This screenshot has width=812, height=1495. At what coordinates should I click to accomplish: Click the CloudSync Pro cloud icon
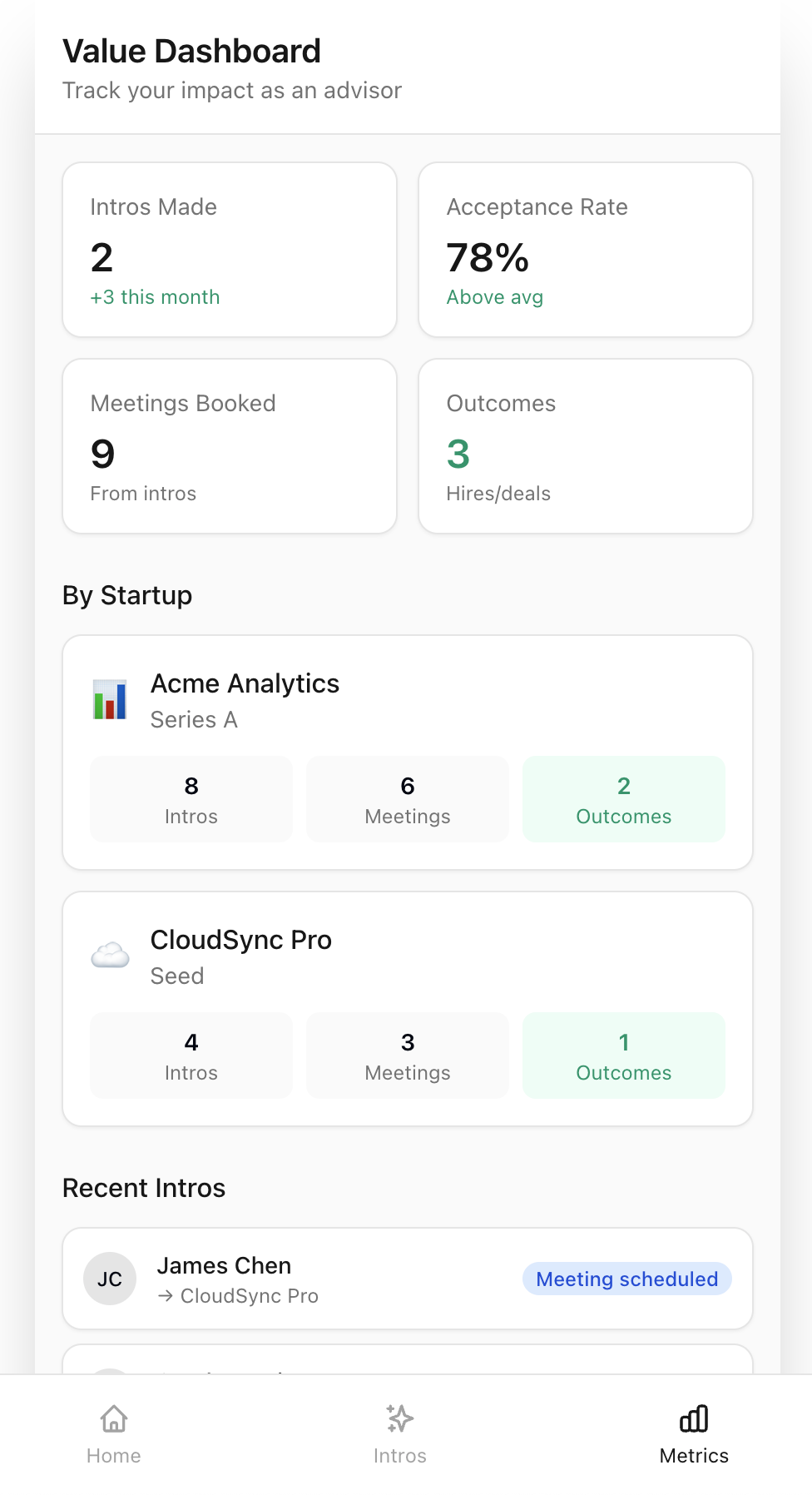(110, 956)
